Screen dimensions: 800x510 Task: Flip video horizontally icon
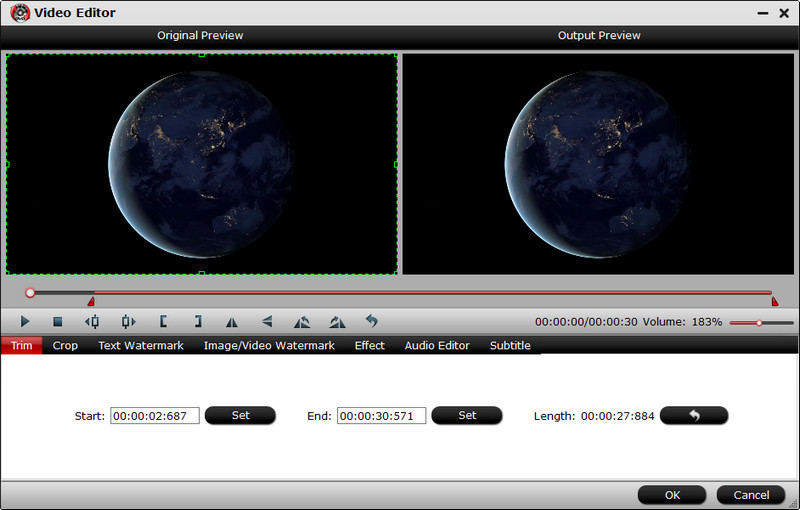tap(232, 322)
